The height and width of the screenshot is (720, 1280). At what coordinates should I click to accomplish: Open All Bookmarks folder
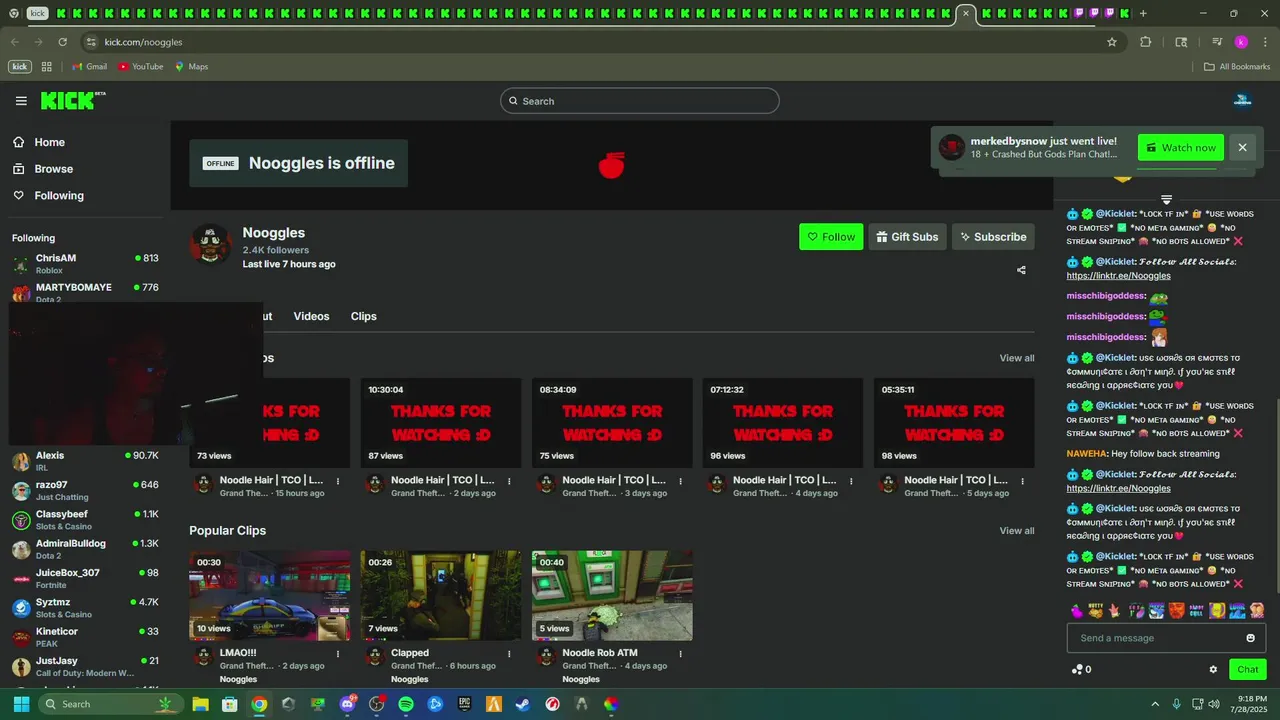[x=1237, y=67]
